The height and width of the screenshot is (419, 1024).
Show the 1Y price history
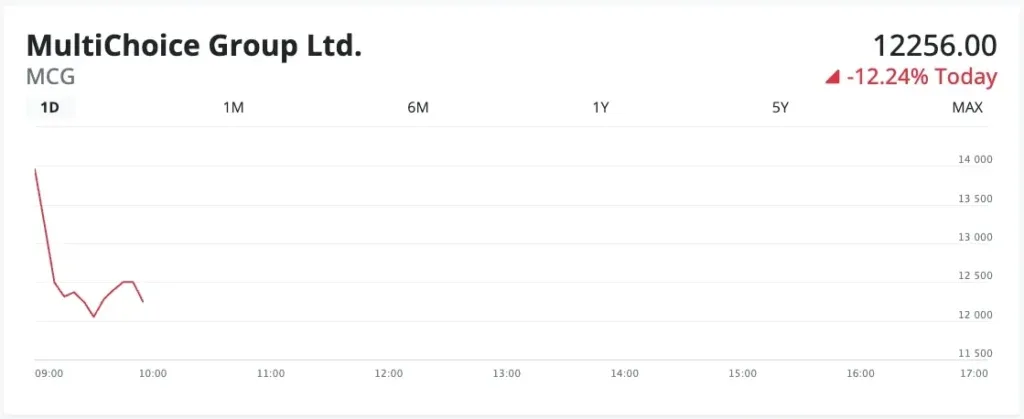click(x=600, y=108)
